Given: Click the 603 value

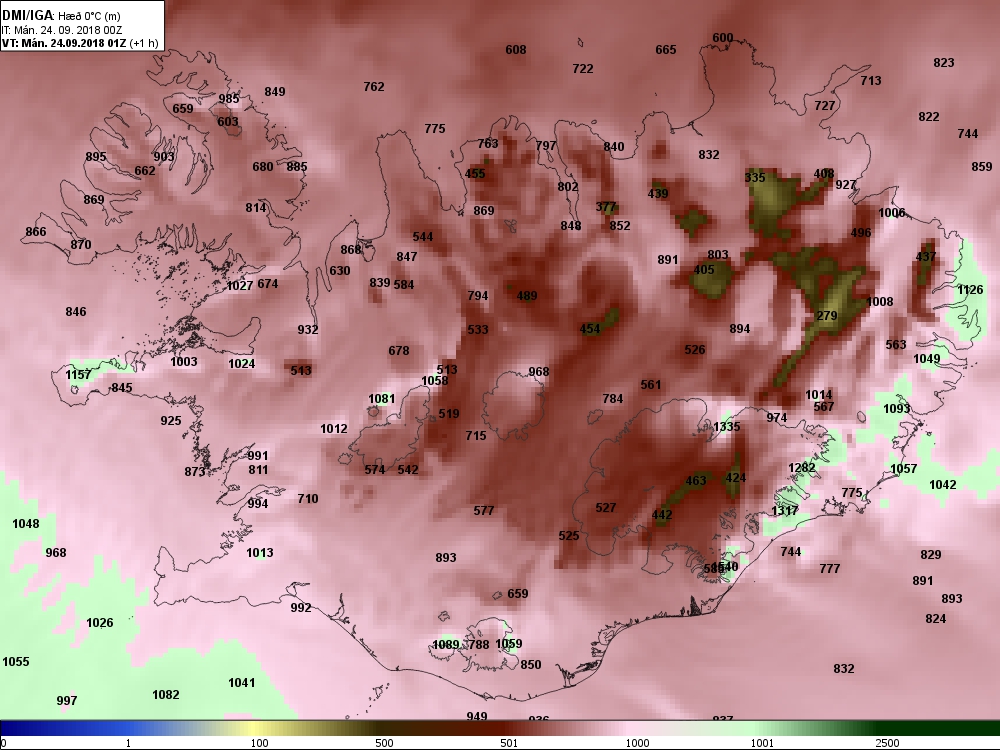Looking at the screenshot, I should click(x=228, y=121).
